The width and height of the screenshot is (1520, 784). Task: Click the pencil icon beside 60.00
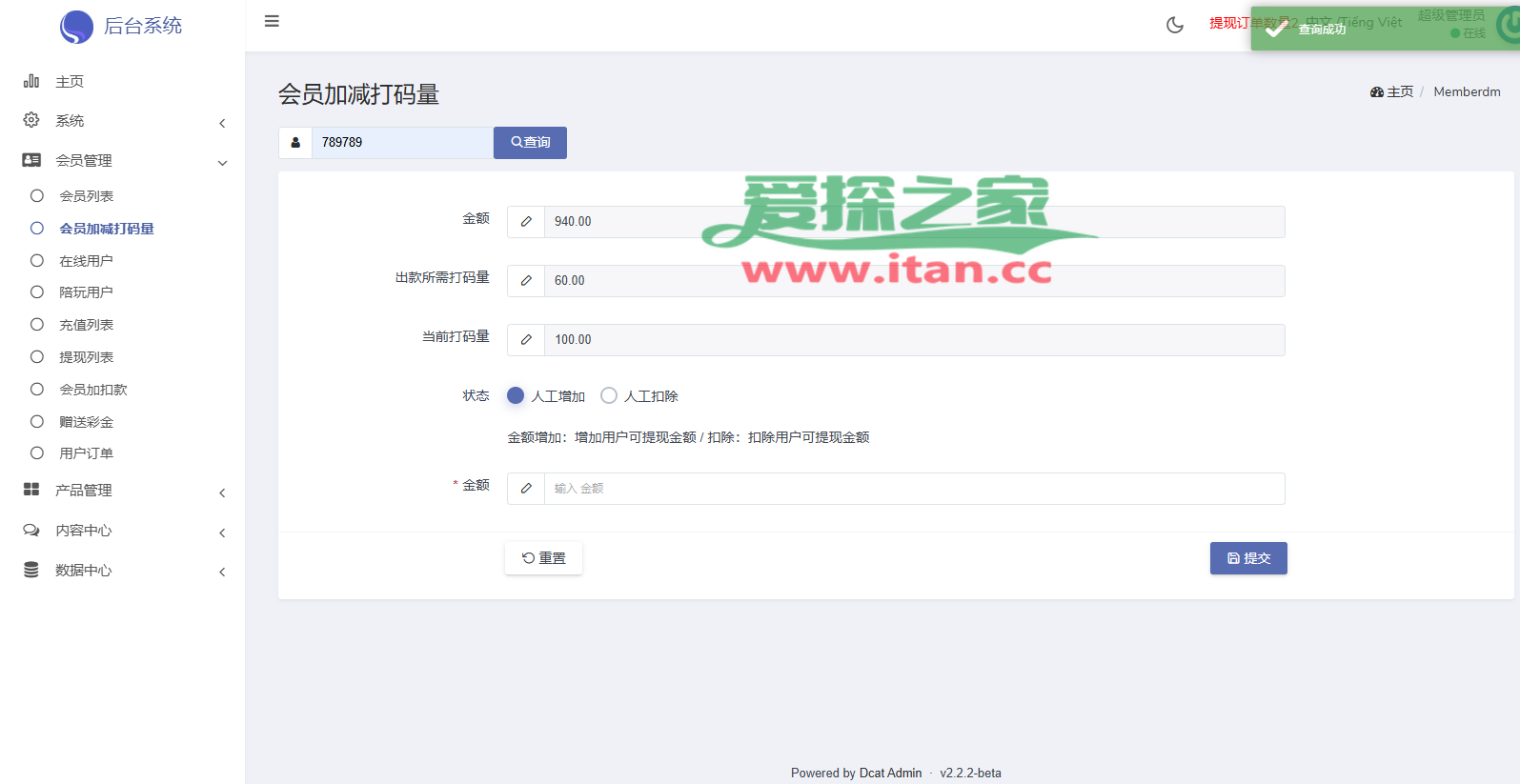pyautogui.click(x=526, y=281)
